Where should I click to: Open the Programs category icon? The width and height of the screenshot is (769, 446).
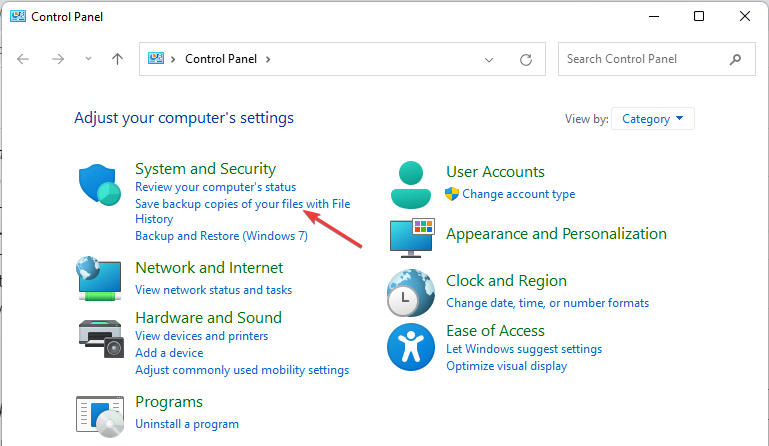[99, 414]
